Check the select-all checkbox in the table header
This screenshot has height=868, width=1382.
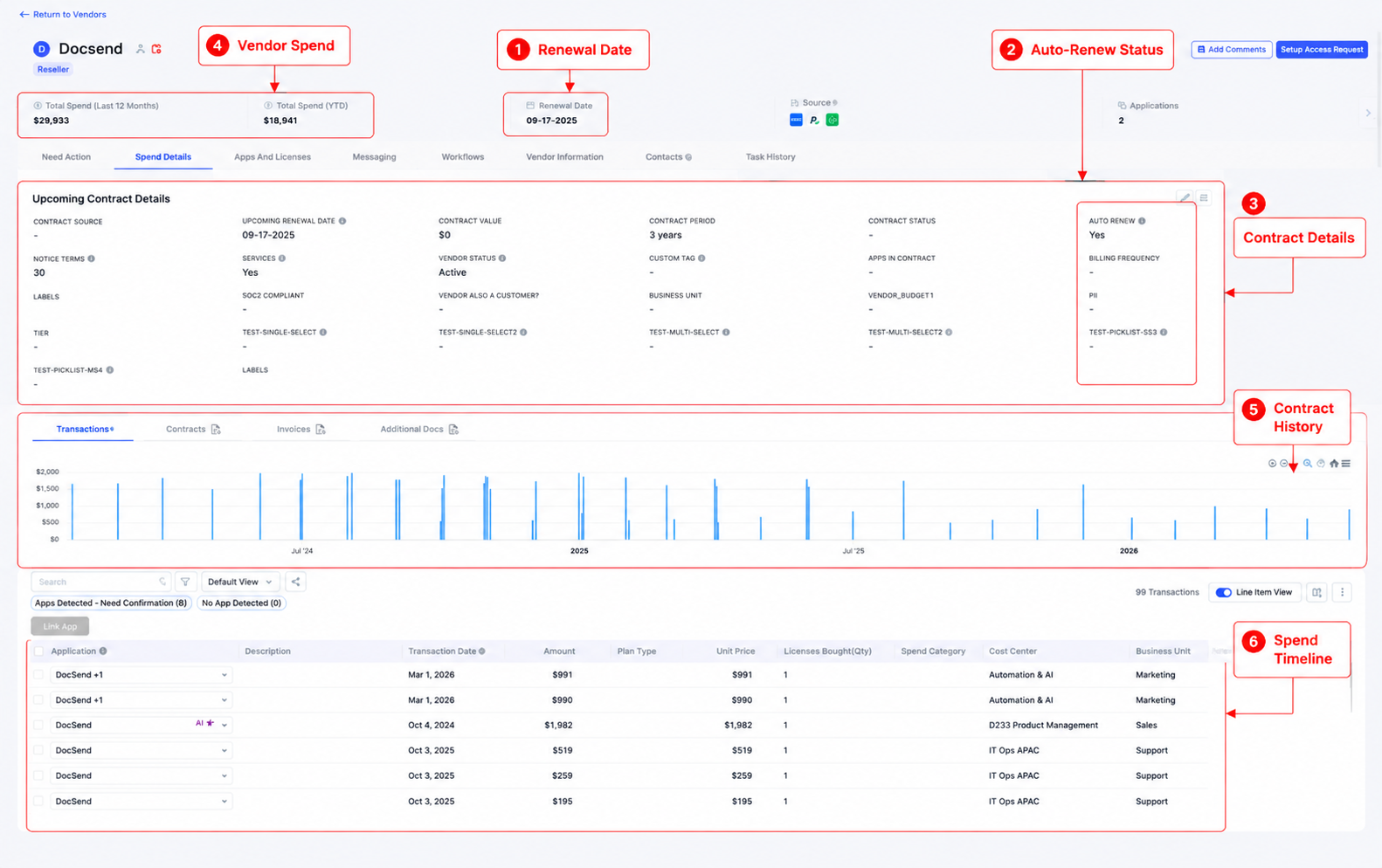(38, 651)
